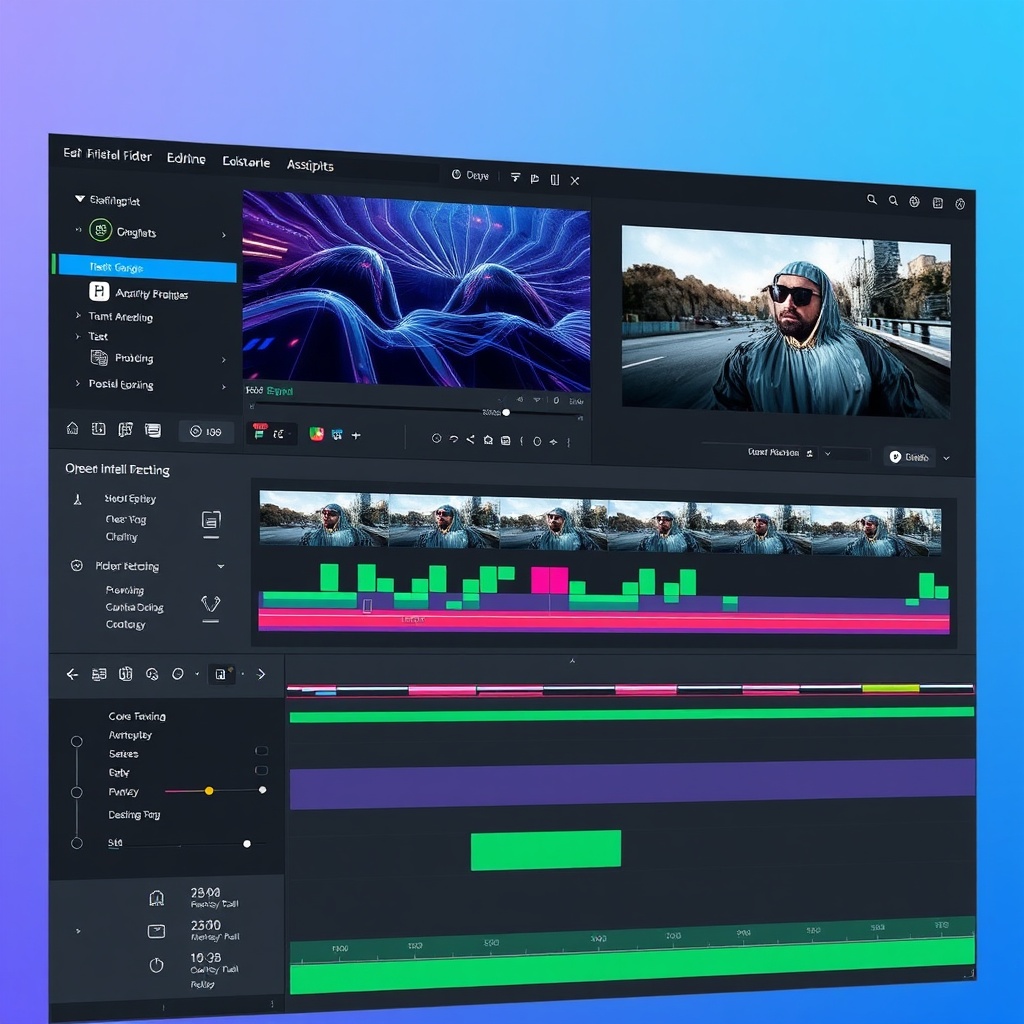Click the Gindo button

[x=910, y=457]
